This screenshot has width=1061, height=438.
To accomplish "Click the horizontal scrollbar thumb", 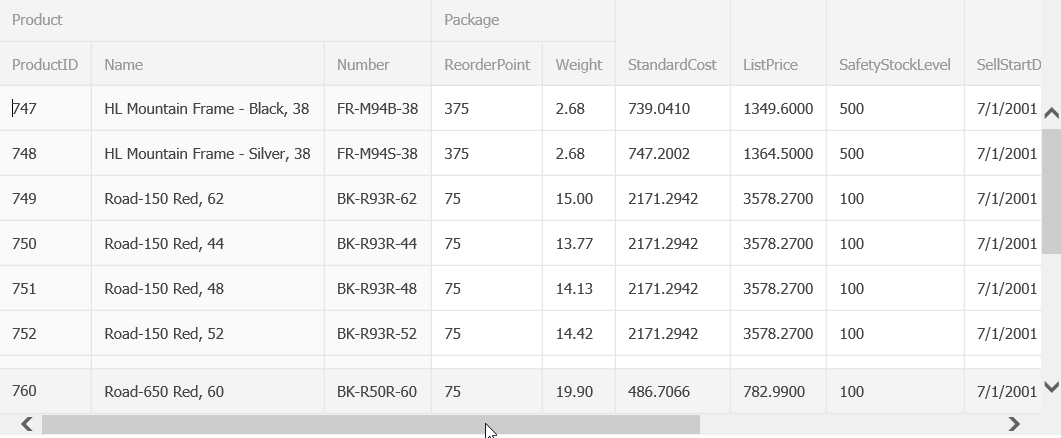I will [x=370, y=424].
